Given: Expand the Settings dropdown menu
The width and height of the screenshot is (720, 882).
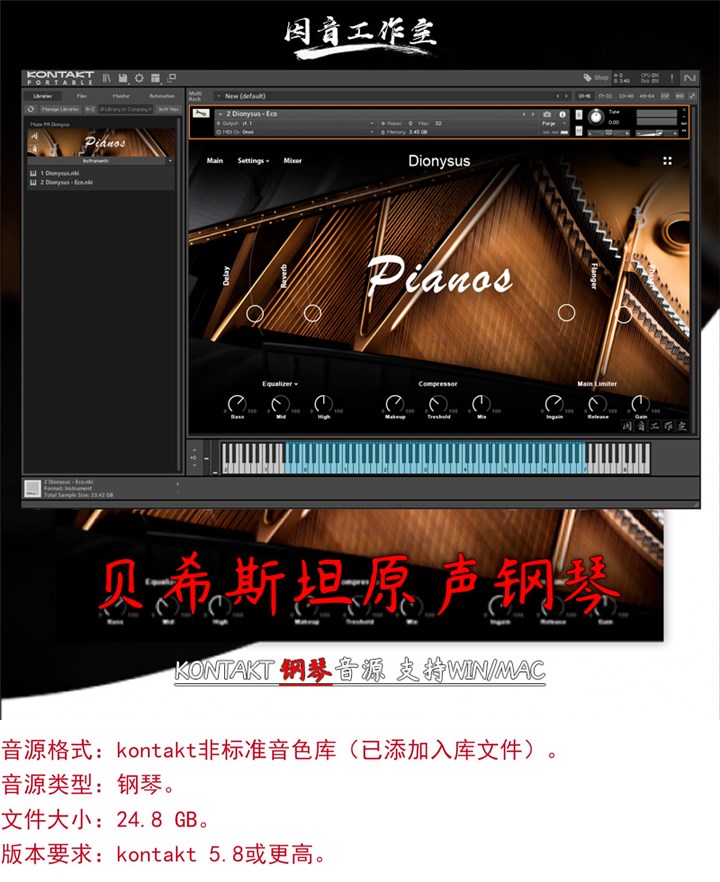Looking at the screenshot, I should coord(253,161).
